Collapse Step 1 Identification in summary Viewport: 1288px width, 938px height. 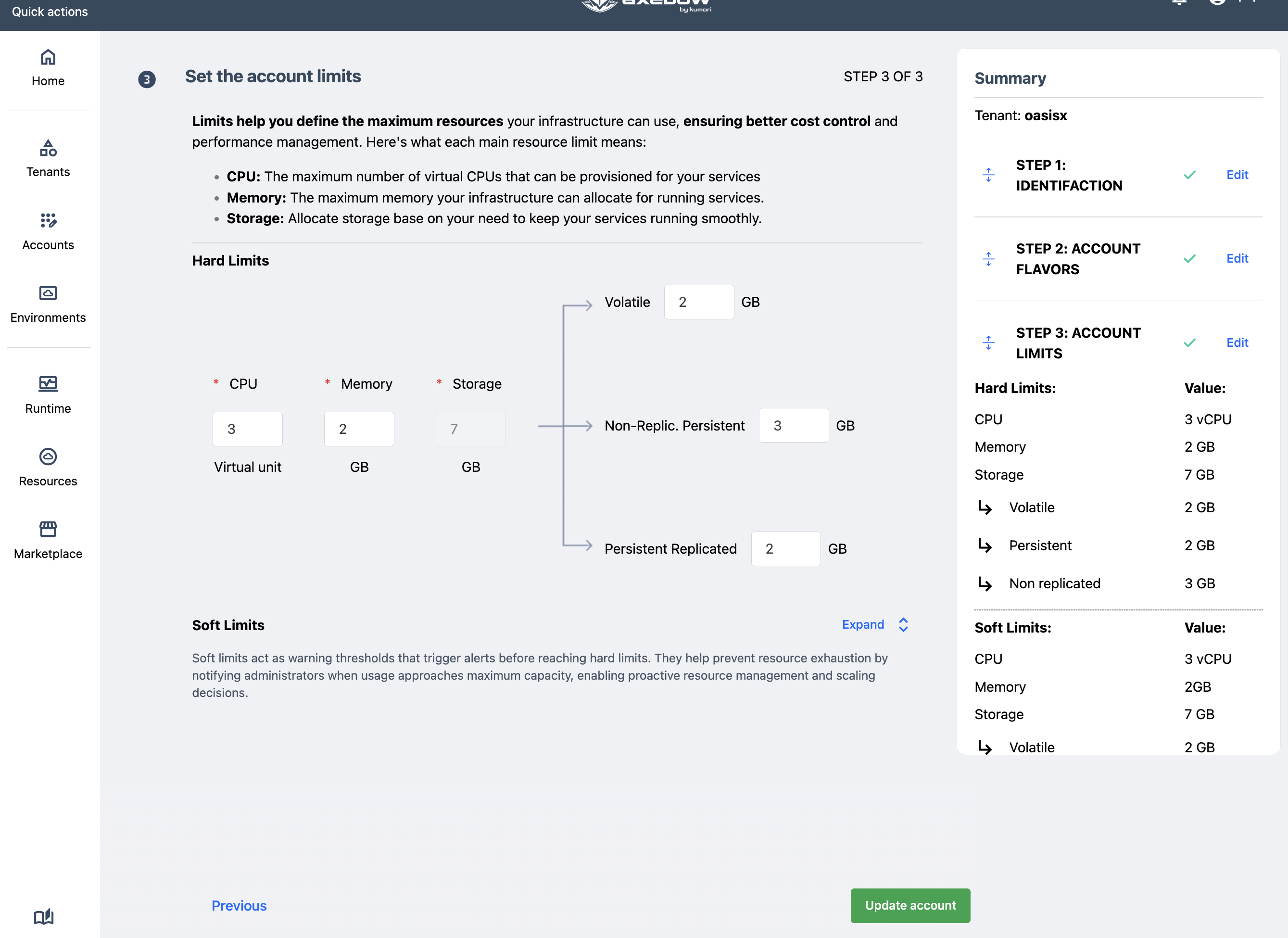[988, 175]
